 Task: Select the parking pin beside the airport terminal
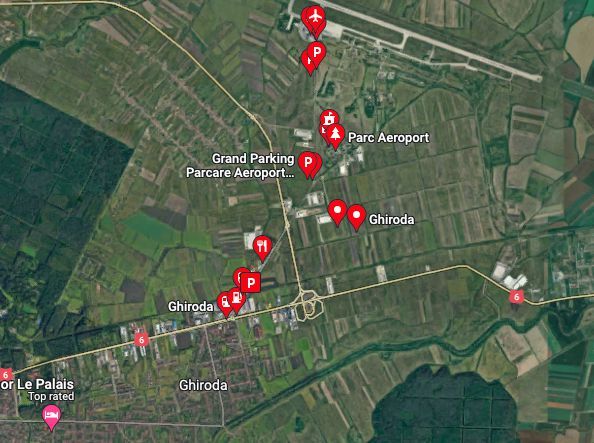pyautogui.click(x=316, y=53)
